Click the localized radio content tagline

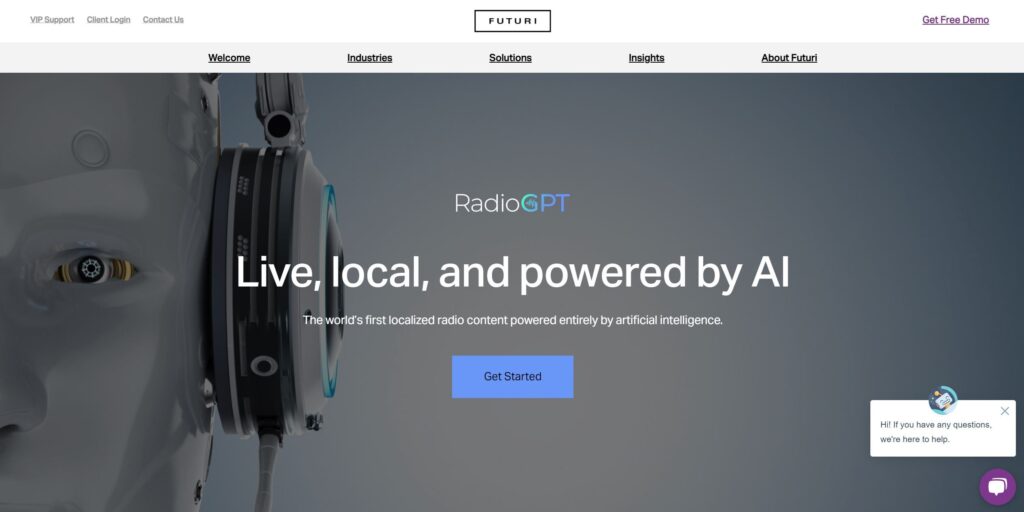513,320
